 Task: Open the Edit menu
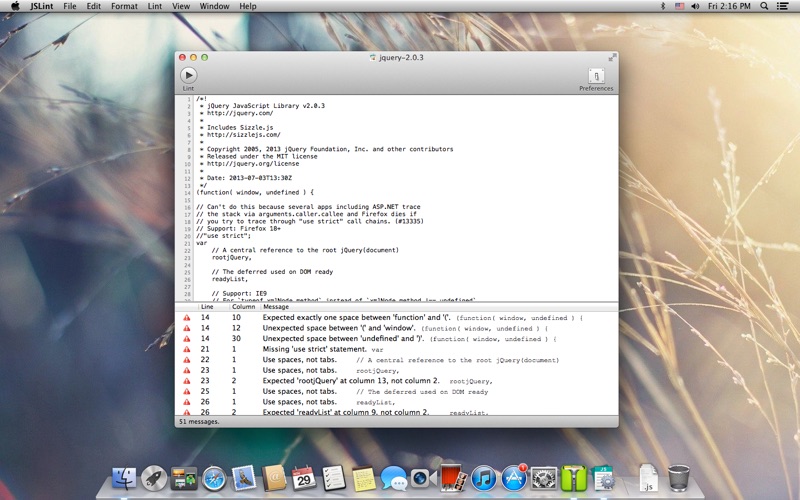(x=93, y=6)
